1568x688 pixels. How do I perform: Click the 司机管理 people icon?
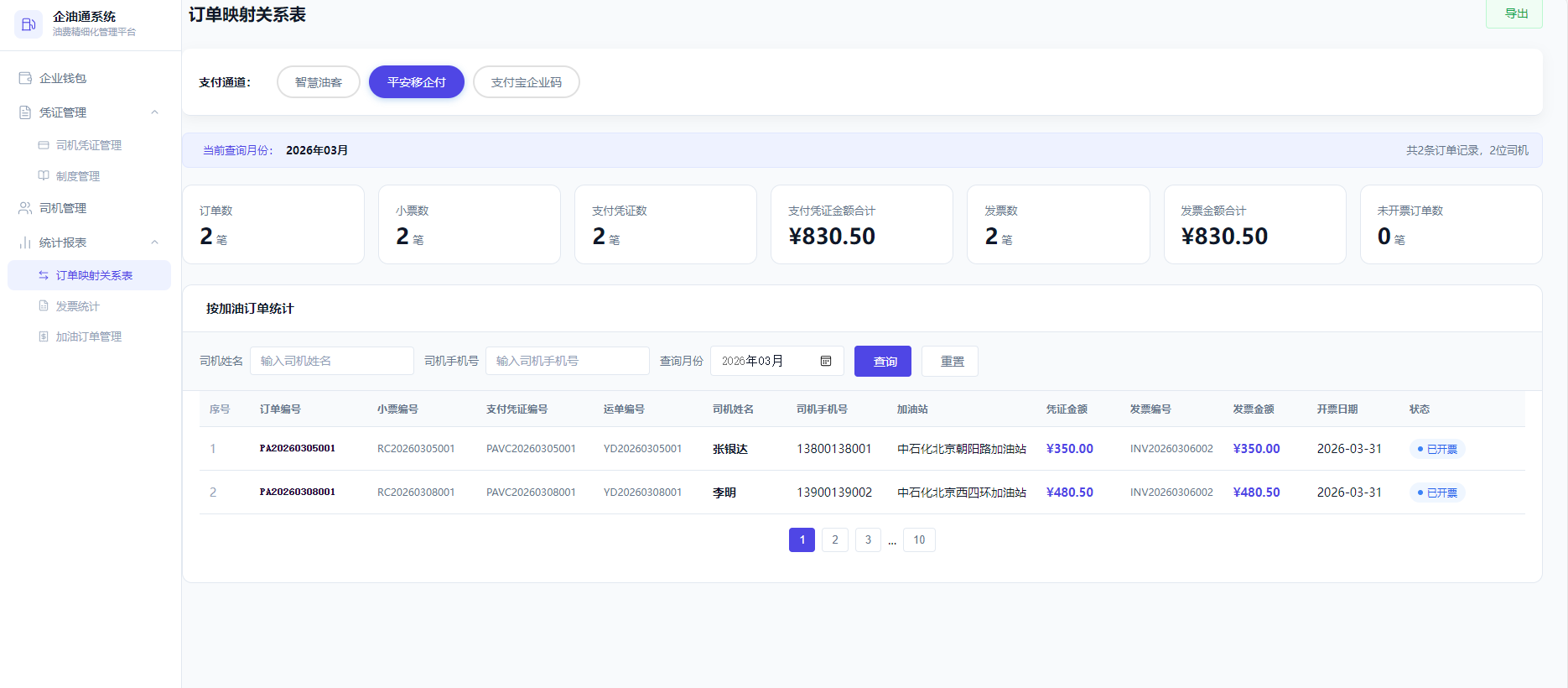point(25,208)
